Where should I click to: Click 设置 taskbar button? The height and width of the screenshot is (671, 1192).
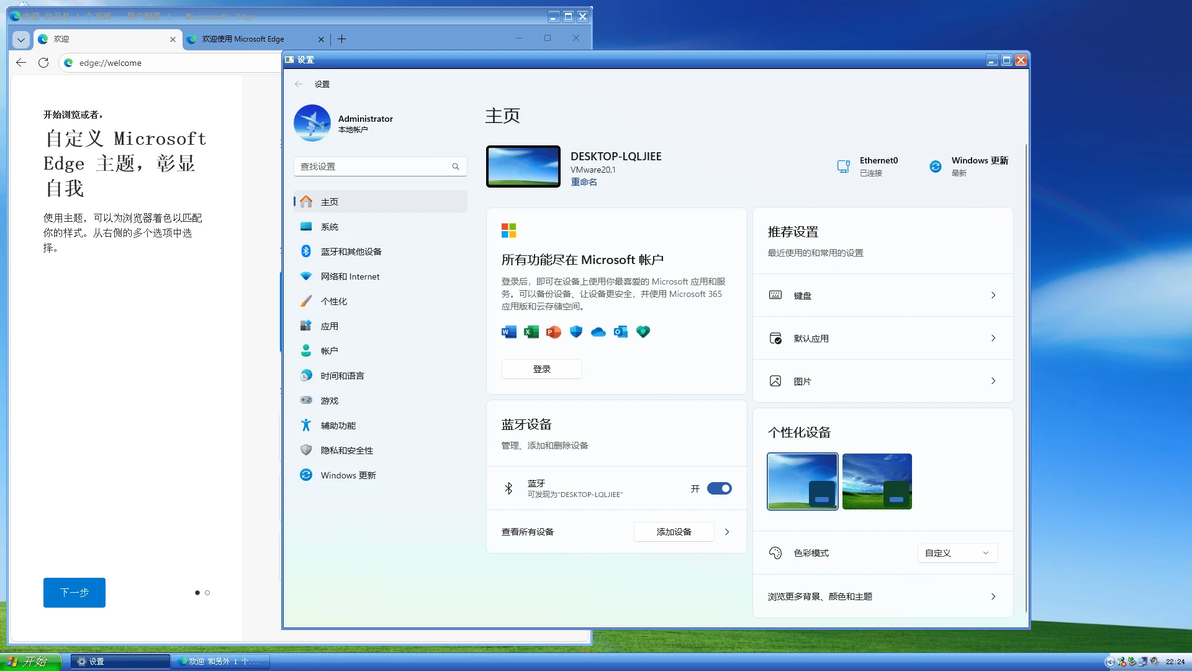pos(120,662)
